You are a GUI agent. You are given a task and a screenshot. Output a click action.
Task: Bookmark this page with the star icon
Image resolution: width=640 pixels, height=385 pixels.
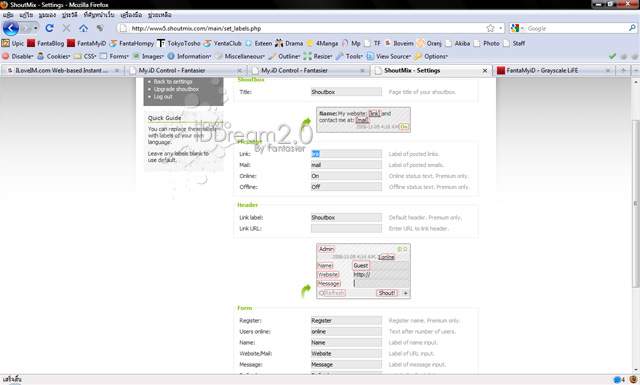coord(490,28)
